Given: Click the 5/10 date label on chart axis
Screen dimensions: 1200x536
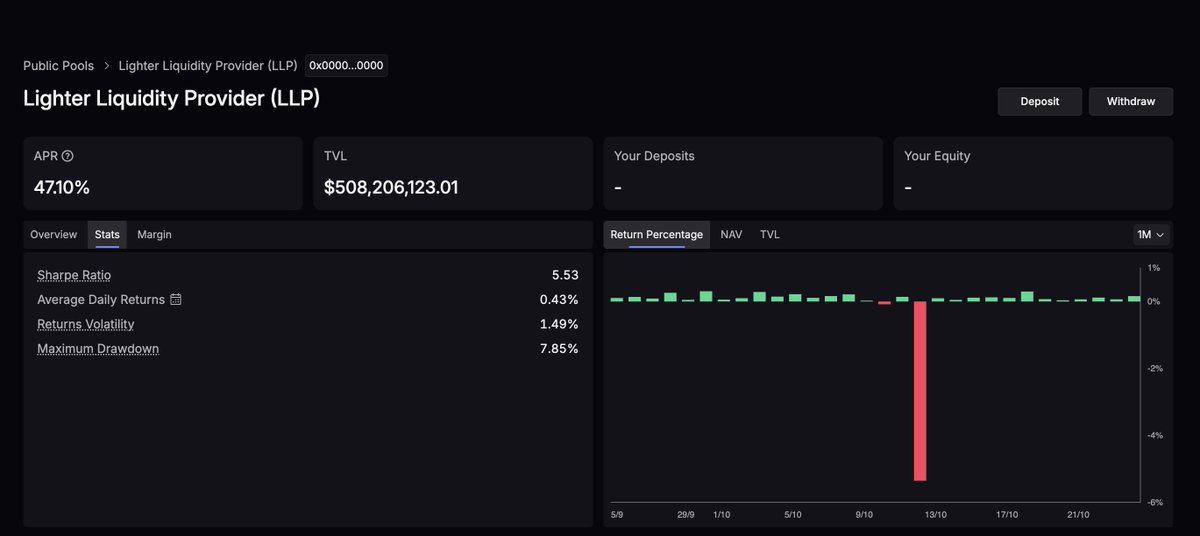Looking at the screenshot, I should pyautogui.click(x=793, y=515).
